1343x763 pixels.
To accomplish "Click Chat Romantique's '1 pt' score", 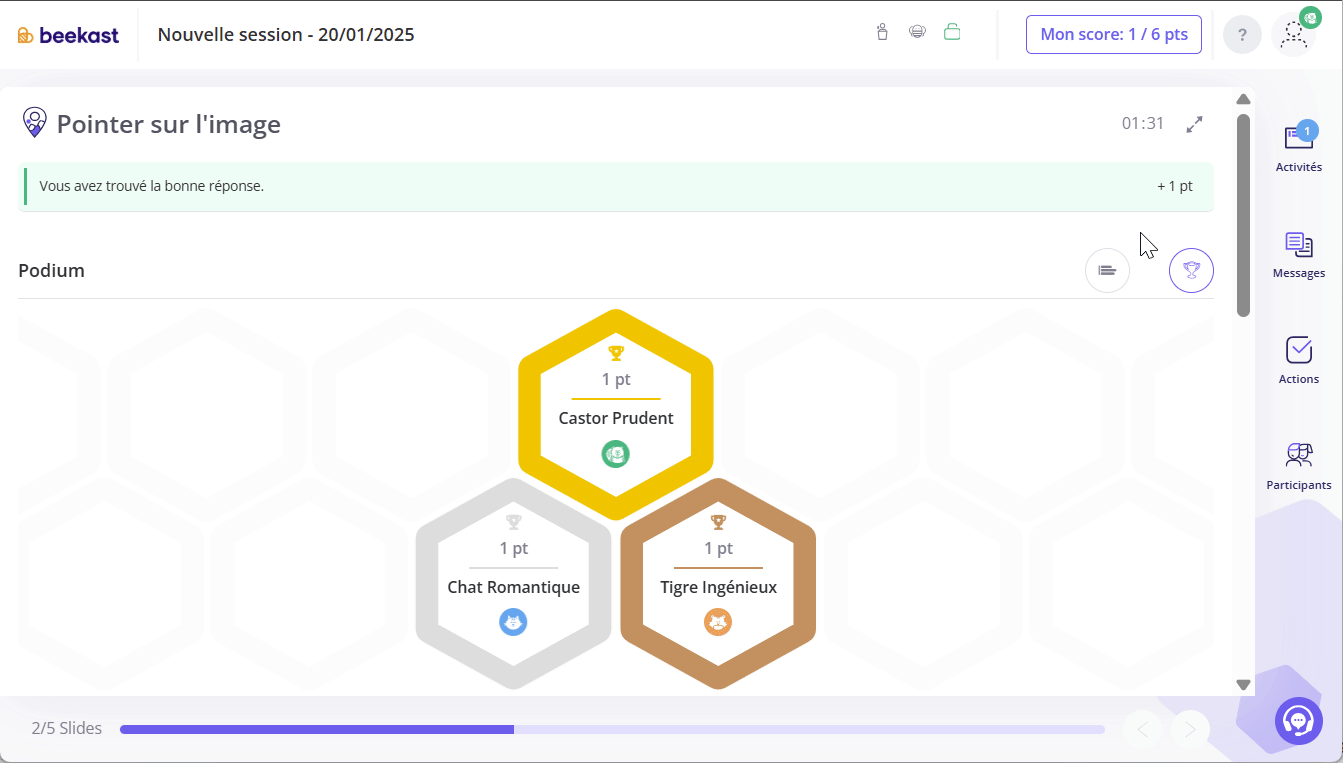I will pos(514,548).
